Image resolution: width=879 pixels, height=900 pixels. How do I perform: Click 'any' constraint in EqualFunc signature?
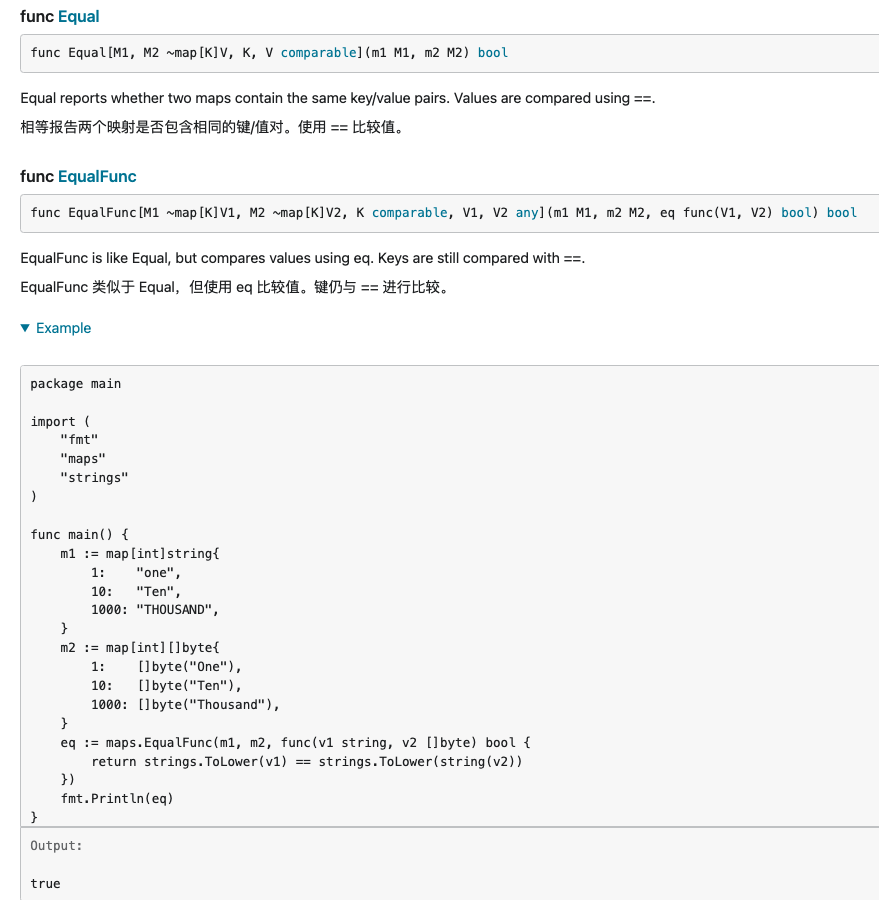click(x=526, y=212)
